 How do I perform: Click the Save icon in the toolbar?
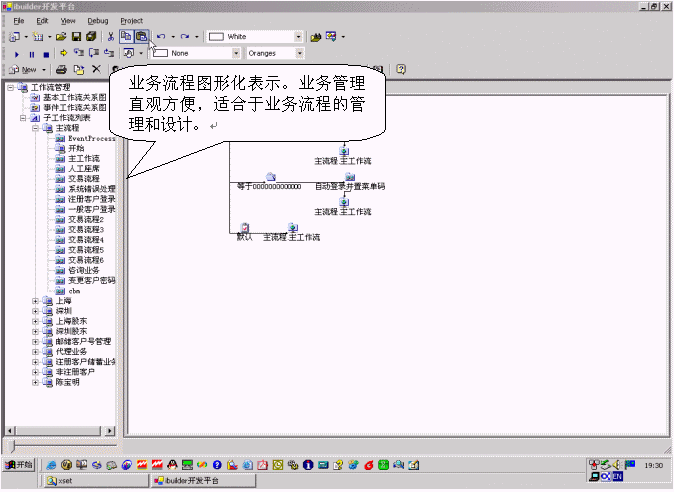[x=77, y=37]
